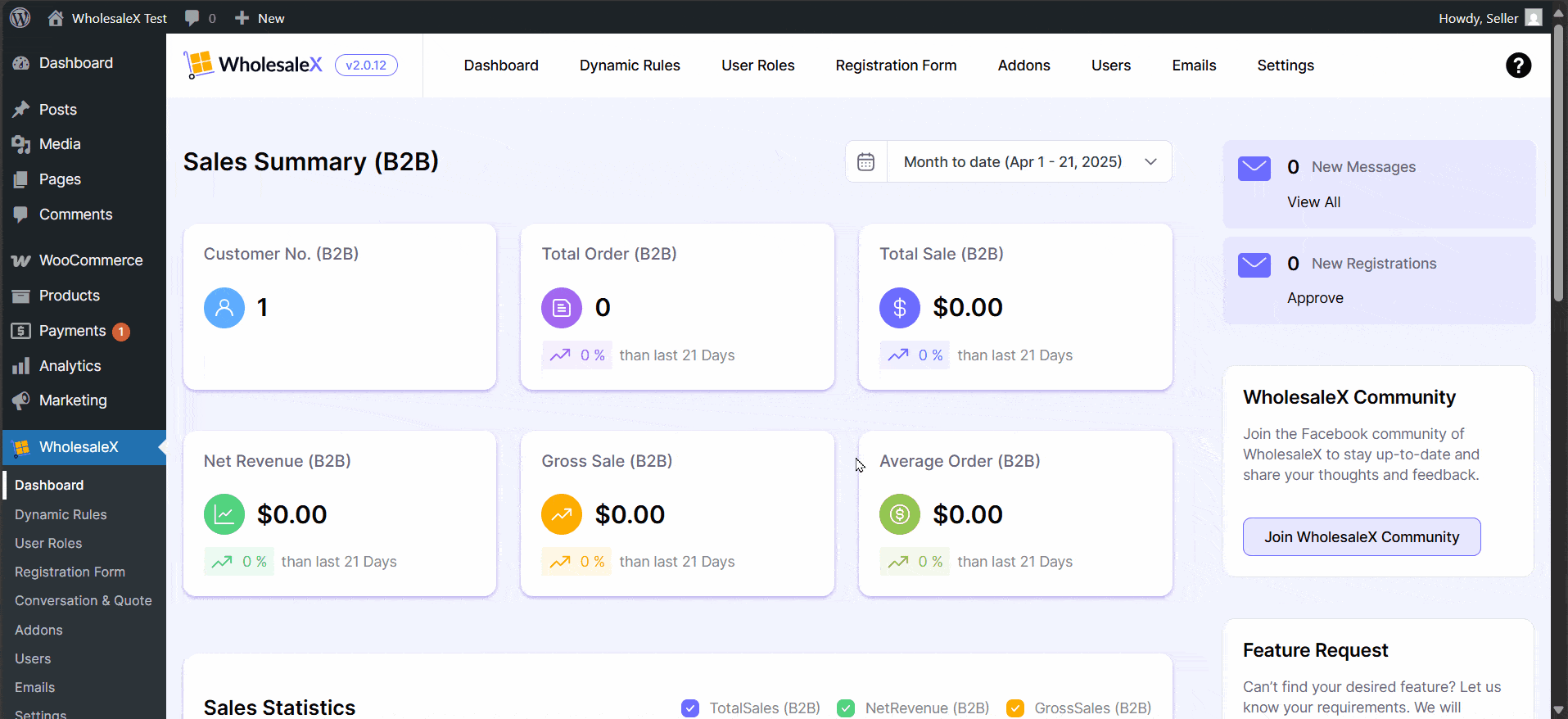Click the calendar icon beside date range

[x=865, y=162]
